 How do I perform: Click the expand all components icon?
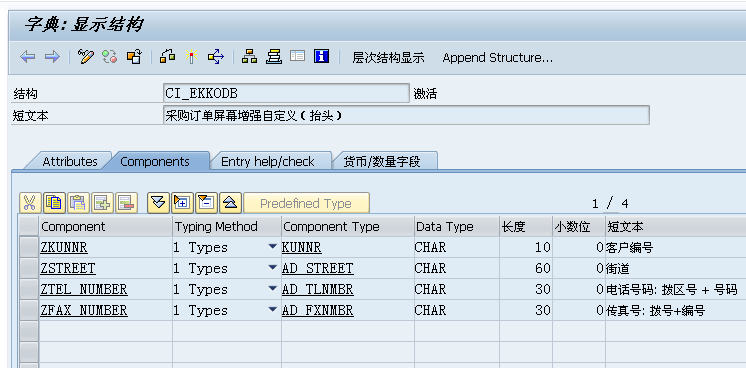(183, 203)
